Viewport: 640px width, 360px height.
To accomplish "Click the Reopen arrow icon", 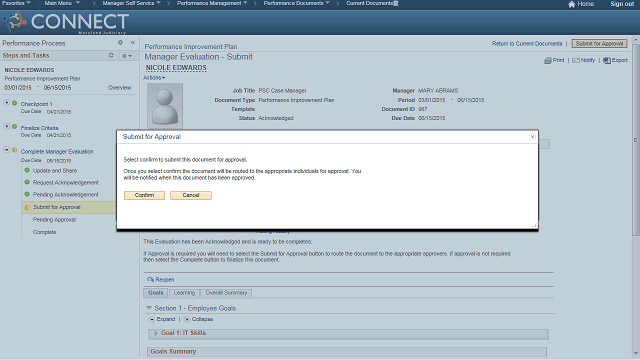I will tap(150, 280).
